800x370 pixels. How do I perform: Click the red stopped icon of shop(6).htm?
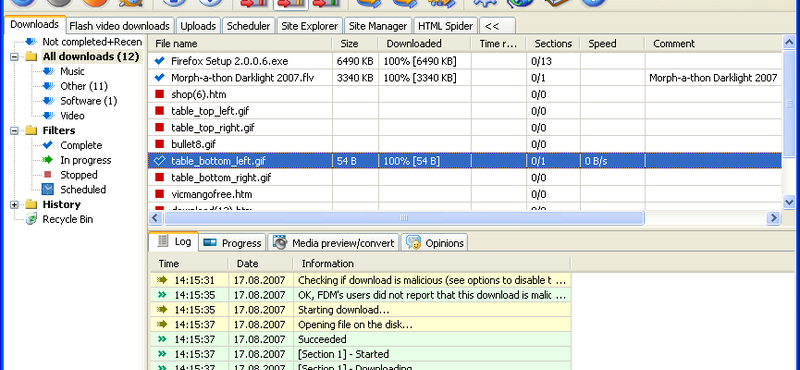point(160,94)
